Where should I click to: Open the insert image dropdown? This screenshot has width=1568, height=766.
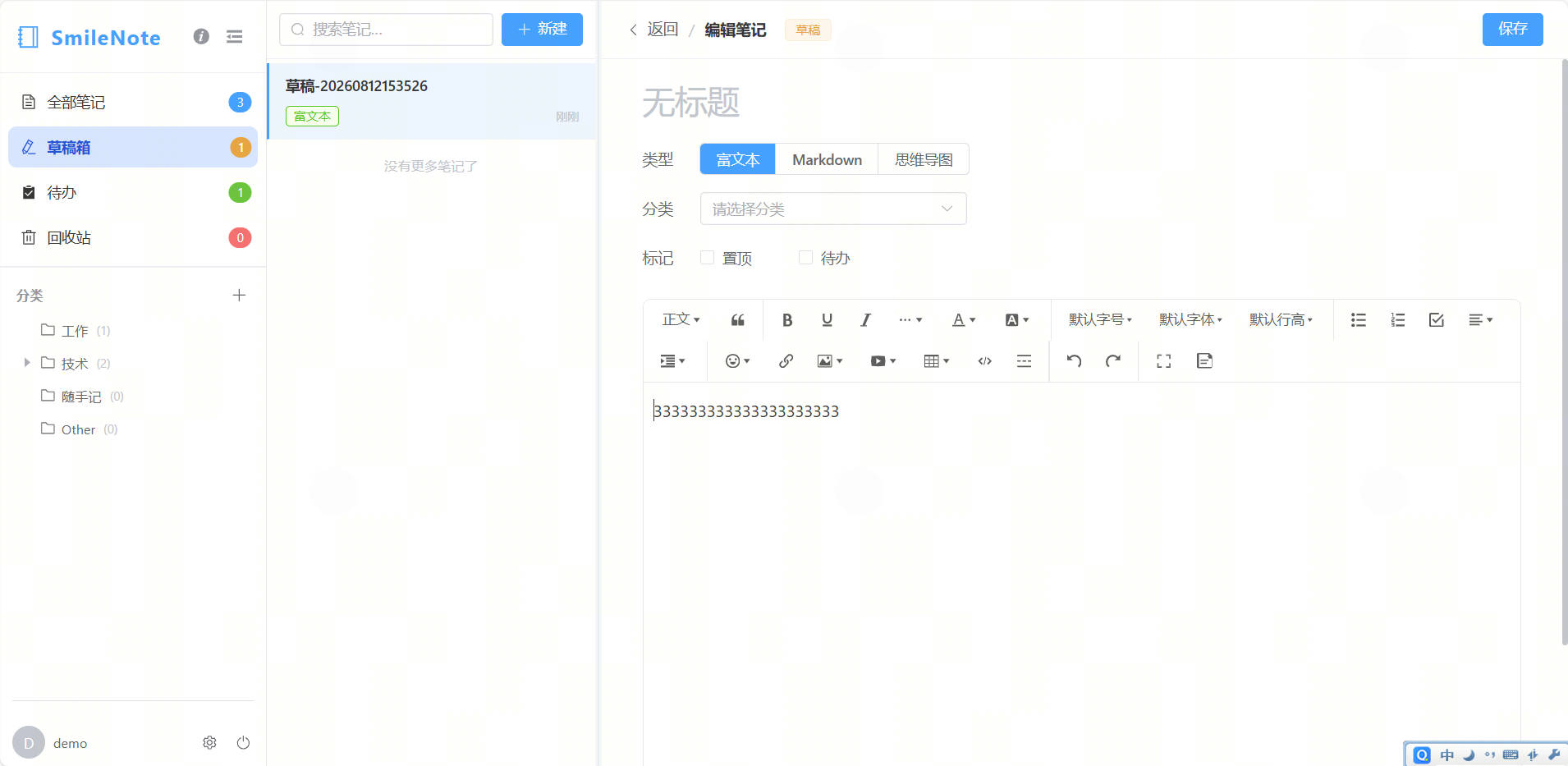830,361
